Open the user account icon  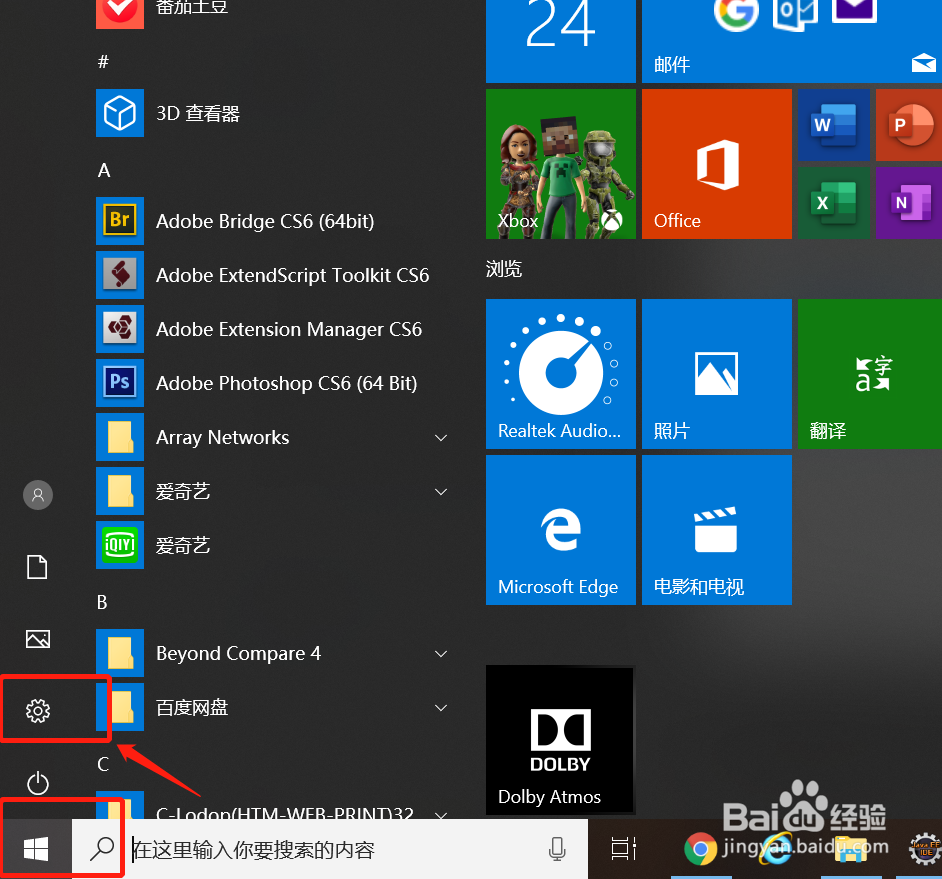coord(38,495)
